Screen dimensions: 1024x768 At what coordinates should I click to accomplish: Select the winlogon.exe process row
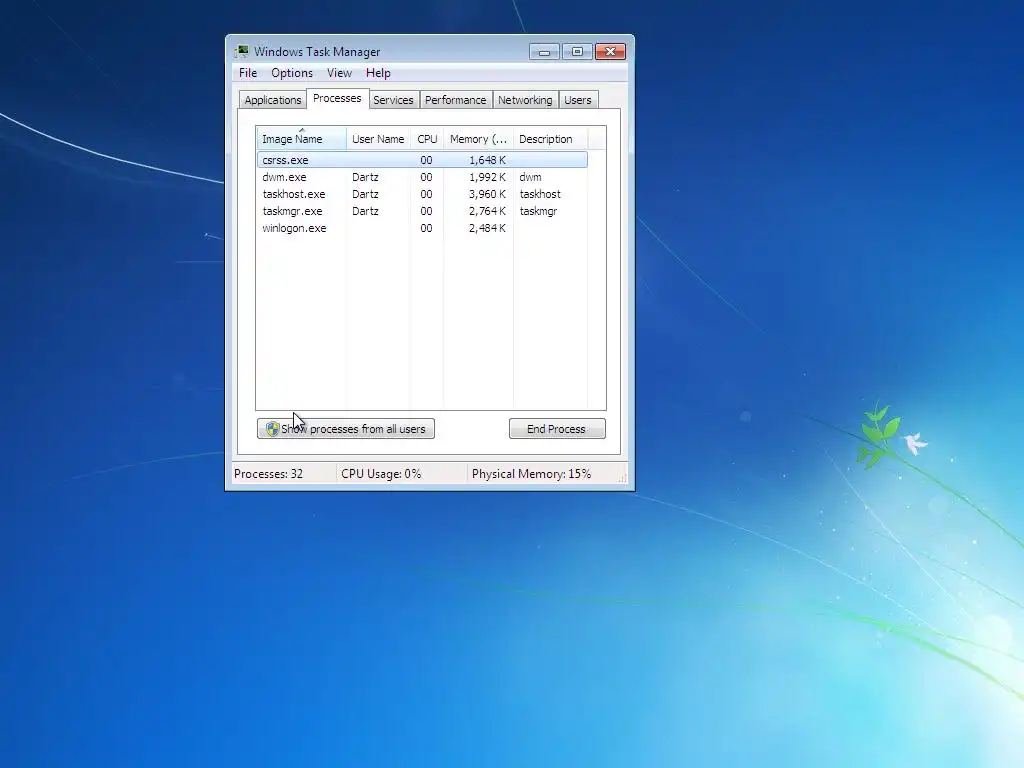click(422, 228)
